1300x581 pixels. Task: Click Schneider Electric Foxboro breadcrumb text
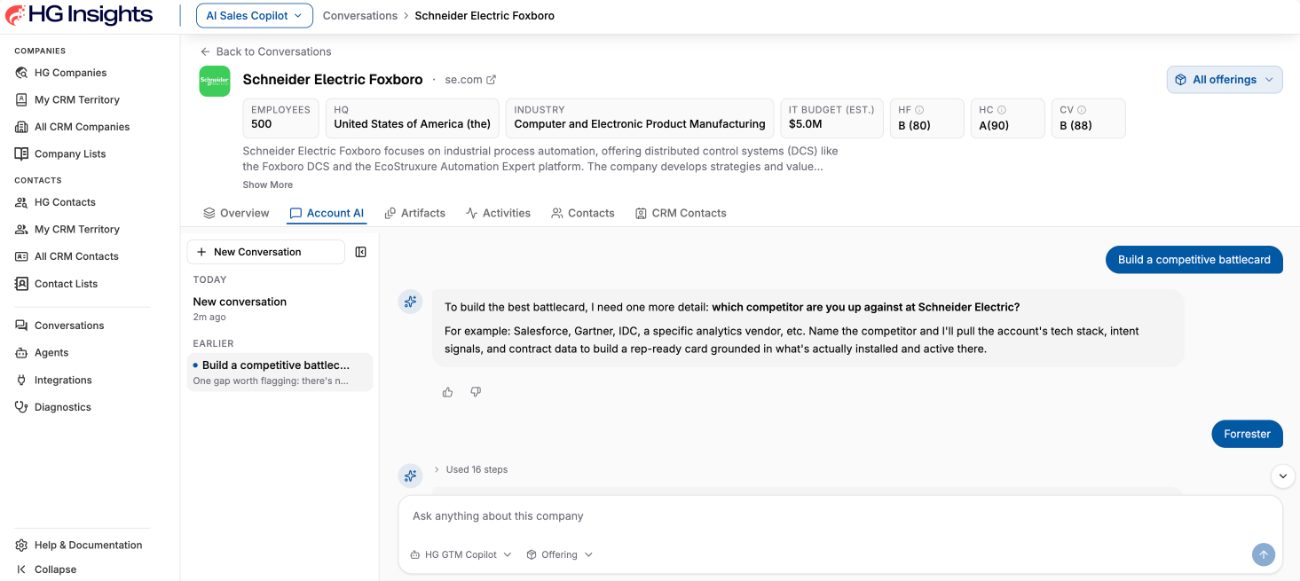coord(485,16)
